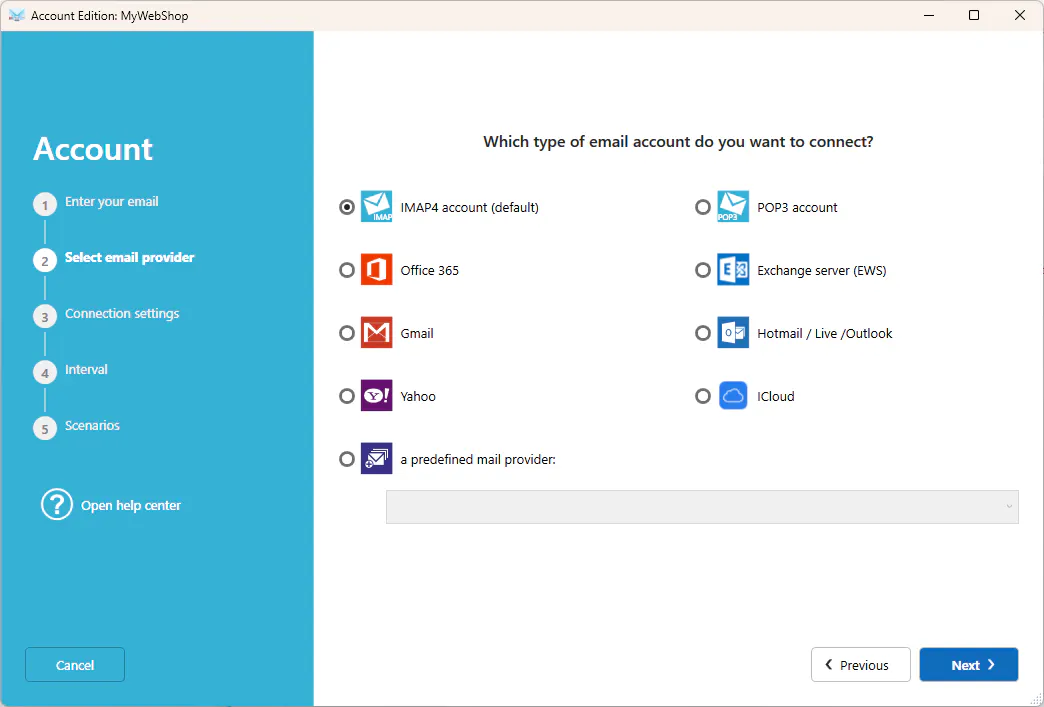Viewport: 1044px width, 707px height.
Task: Go to step 1 Enter your email
Action: click(x=111, y=202)
